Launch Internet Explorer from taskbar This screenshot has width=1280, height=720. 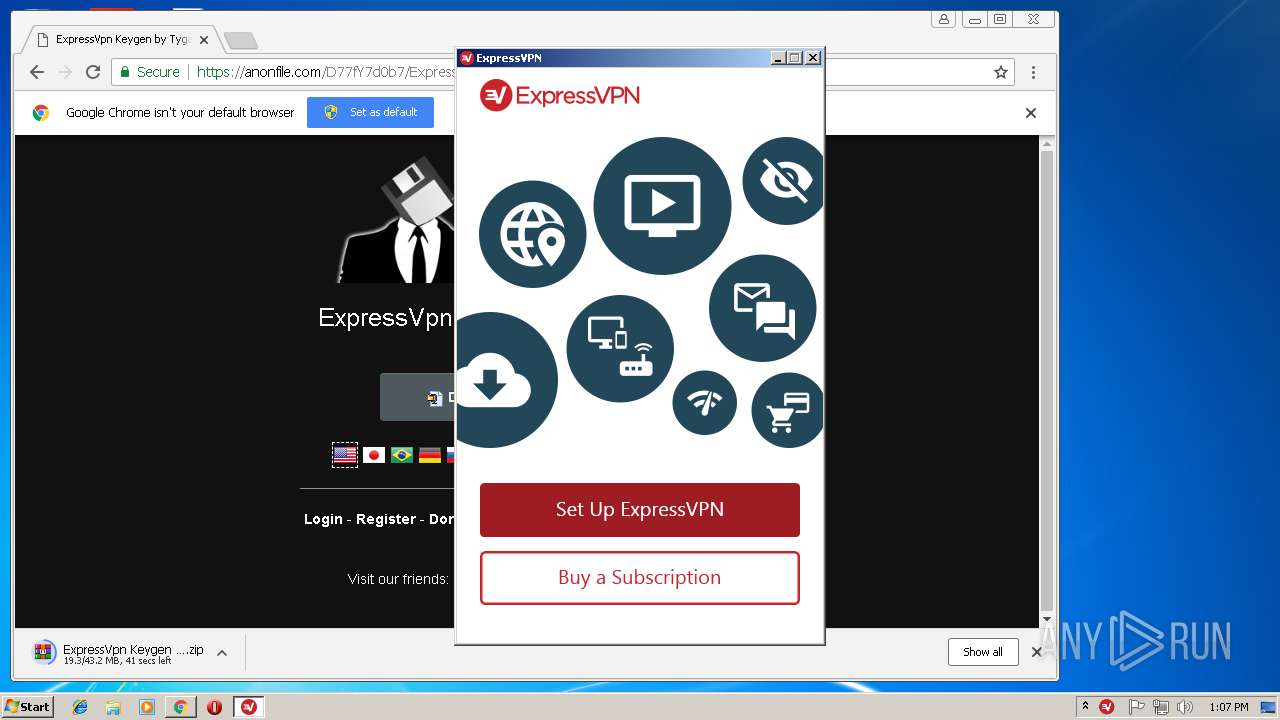coord(80,707)
